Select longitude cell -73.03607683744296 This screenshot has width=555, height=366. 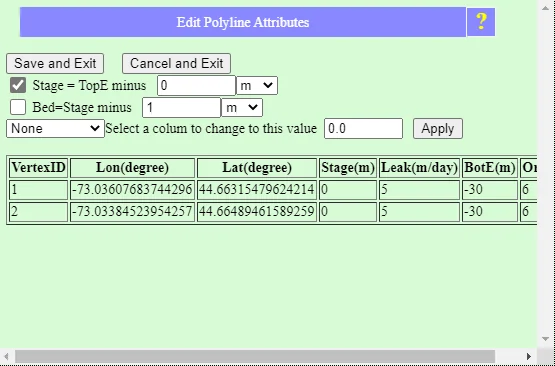pos(132,190)
